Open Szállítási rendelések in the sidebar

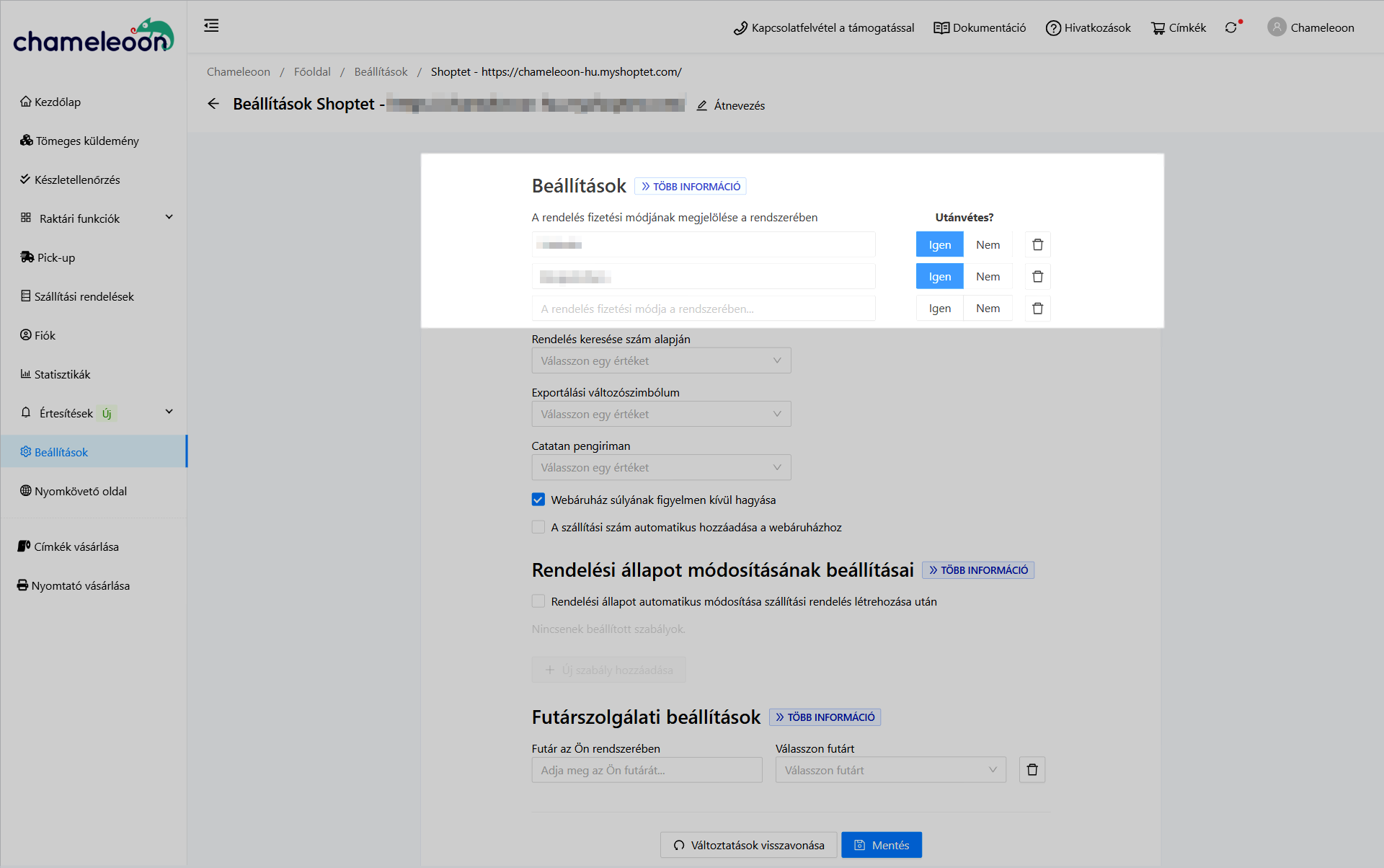[x=84, y=296]
